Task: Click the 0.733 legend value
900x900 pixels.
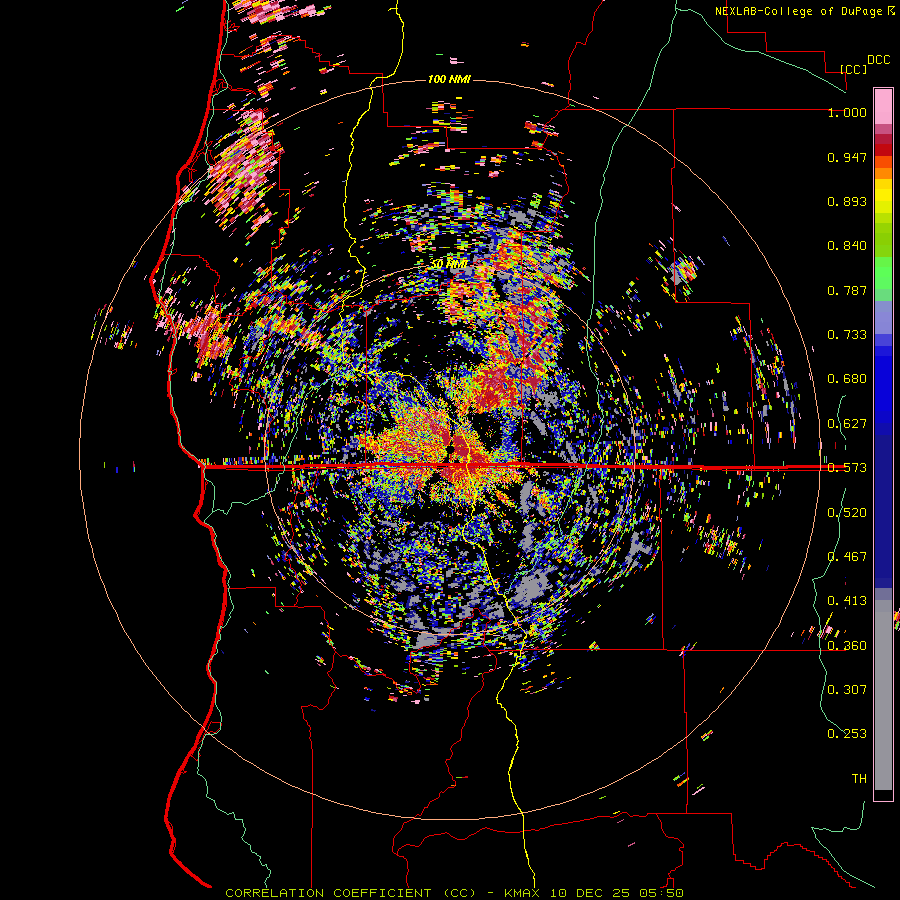Action: [x=847, y=335]
